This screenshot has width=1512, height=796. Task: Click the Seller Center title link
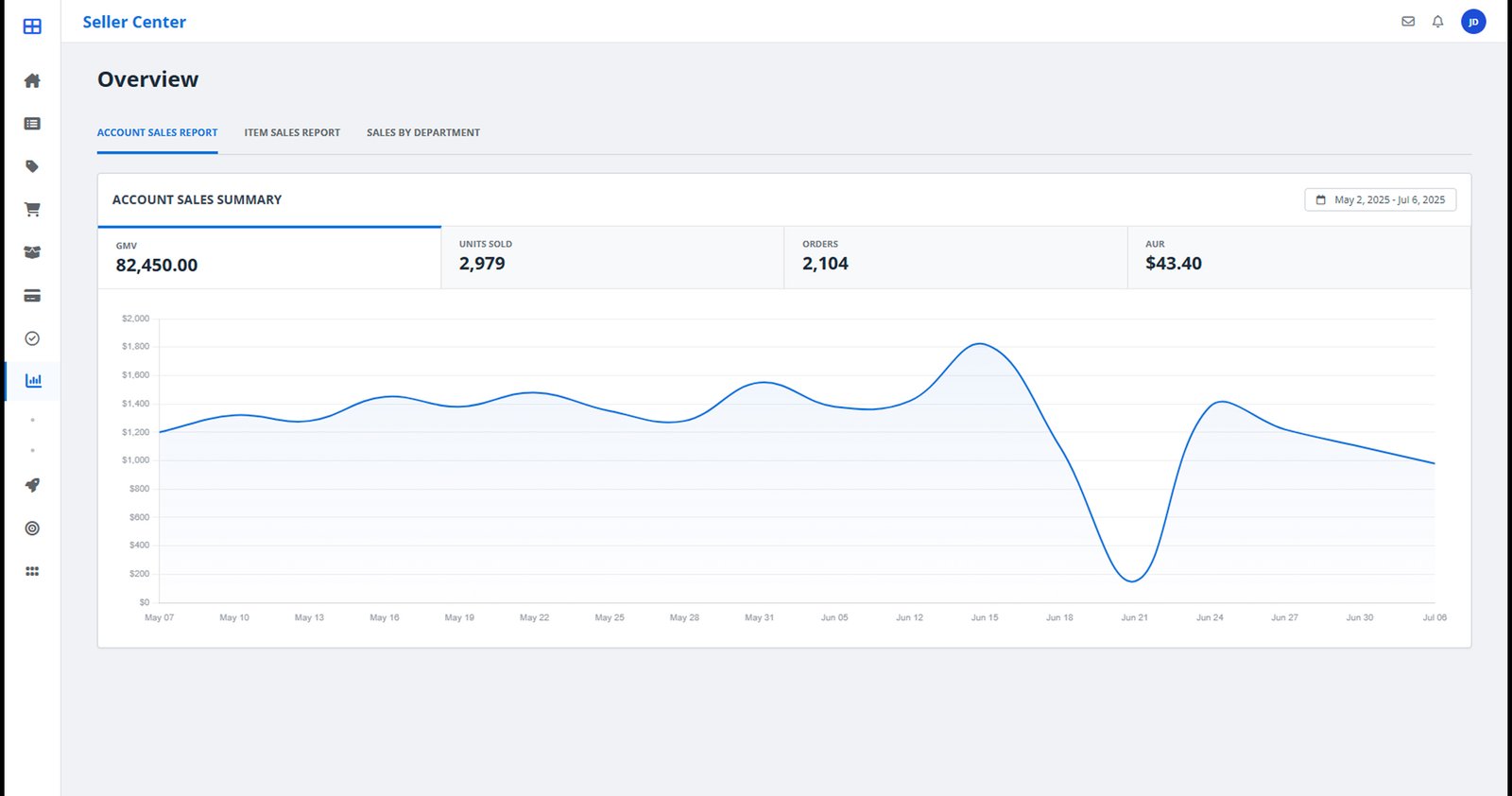click(134, 22)
